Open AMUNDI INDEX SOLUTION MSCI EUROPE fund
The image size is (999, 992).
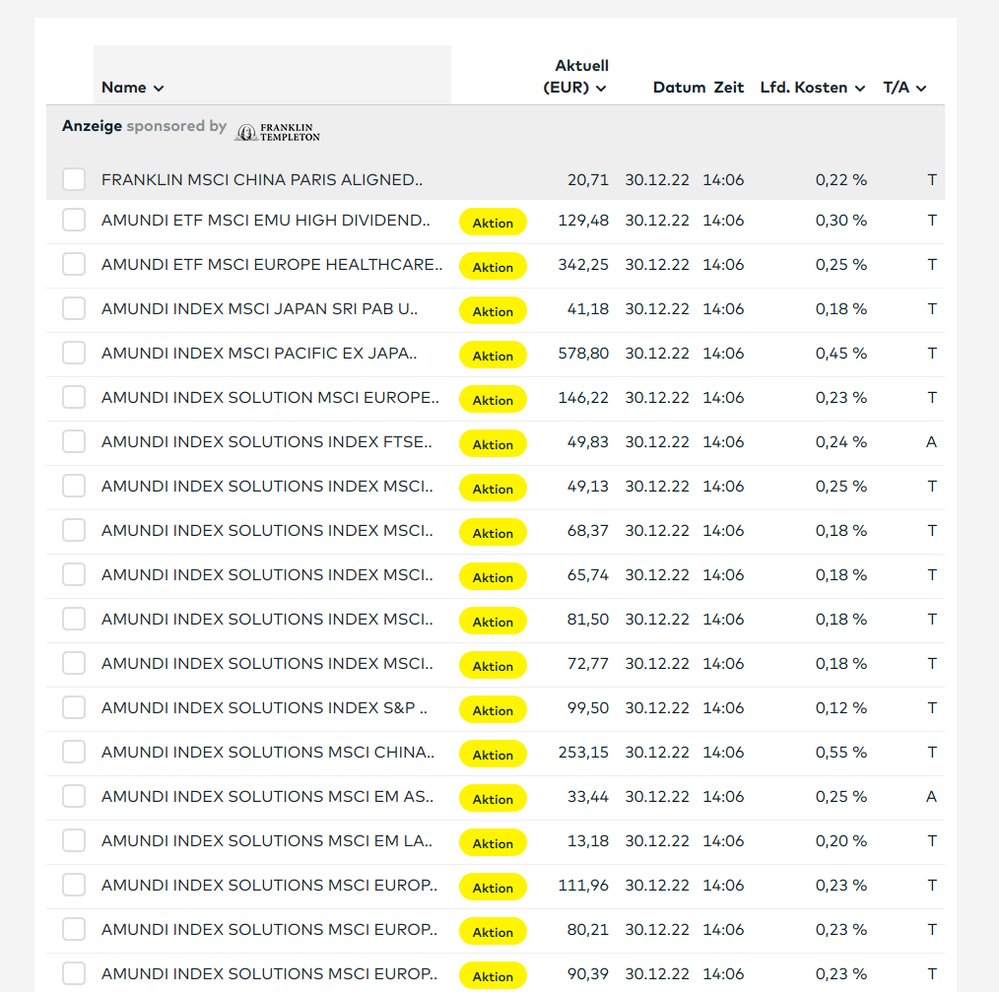(x=271, y=398)
